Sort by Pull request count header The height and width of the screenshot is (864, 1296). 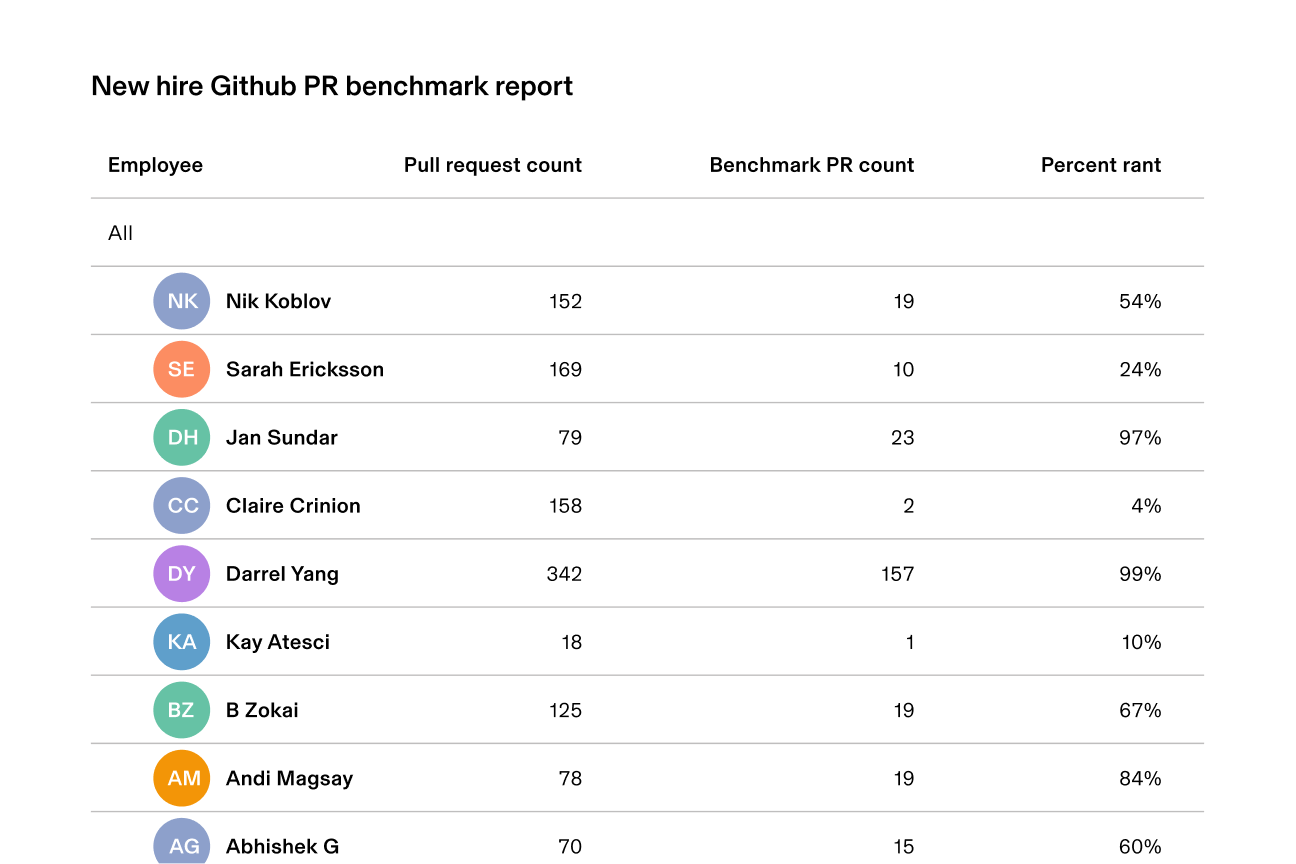coord(493,165)
